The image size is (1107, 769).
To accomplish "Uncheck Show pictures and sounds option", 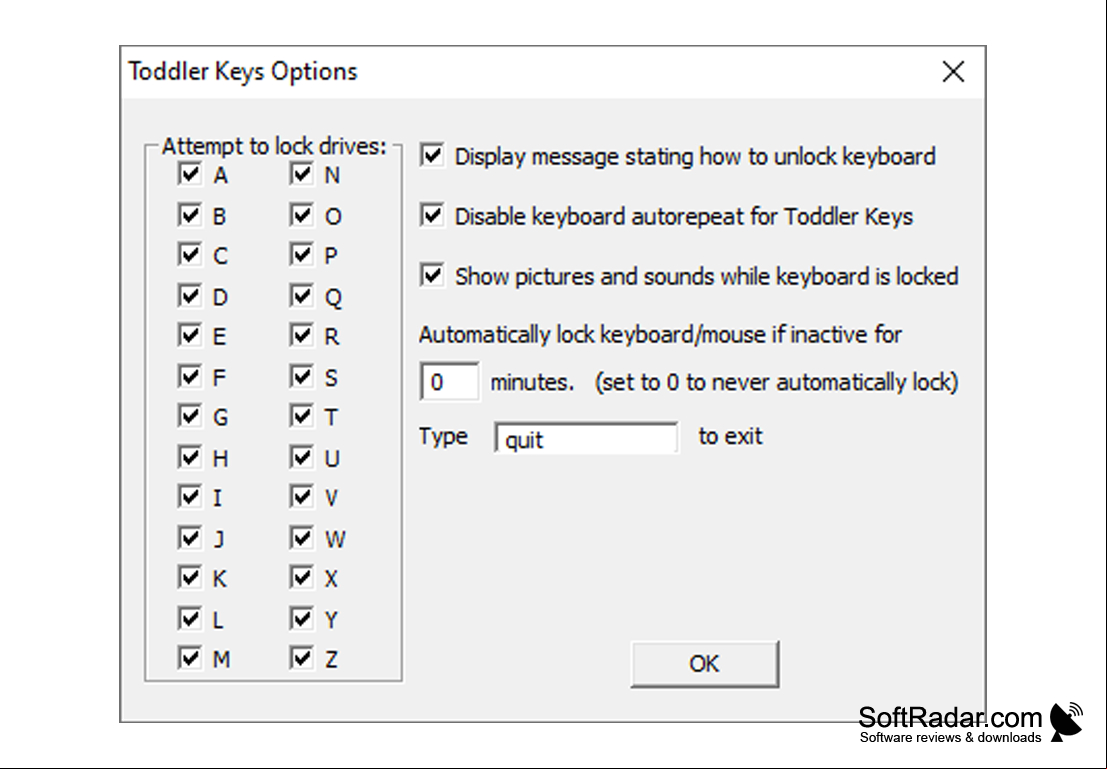I will 432,275.
